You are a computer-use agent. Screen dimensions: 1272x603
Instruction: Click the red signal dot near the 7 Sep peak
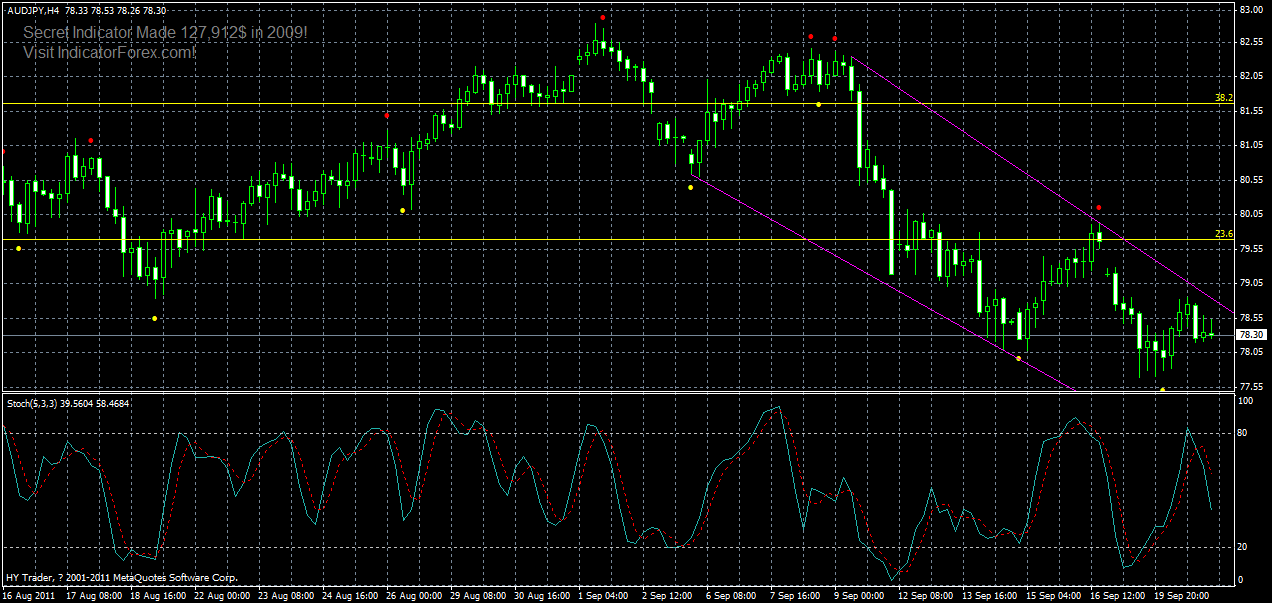tap(811, 36)
